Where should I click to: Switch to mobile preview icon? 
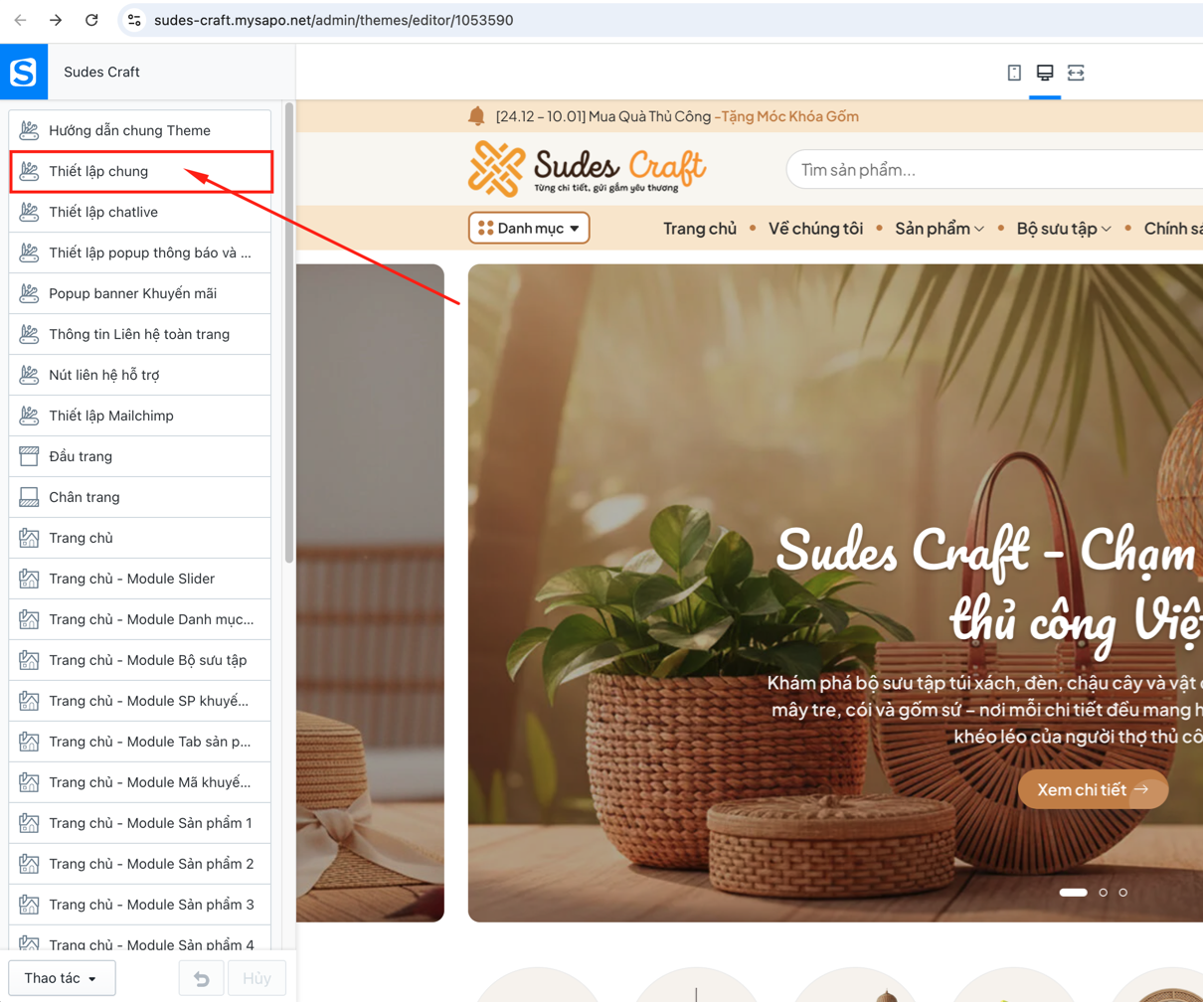[1014, 73]
